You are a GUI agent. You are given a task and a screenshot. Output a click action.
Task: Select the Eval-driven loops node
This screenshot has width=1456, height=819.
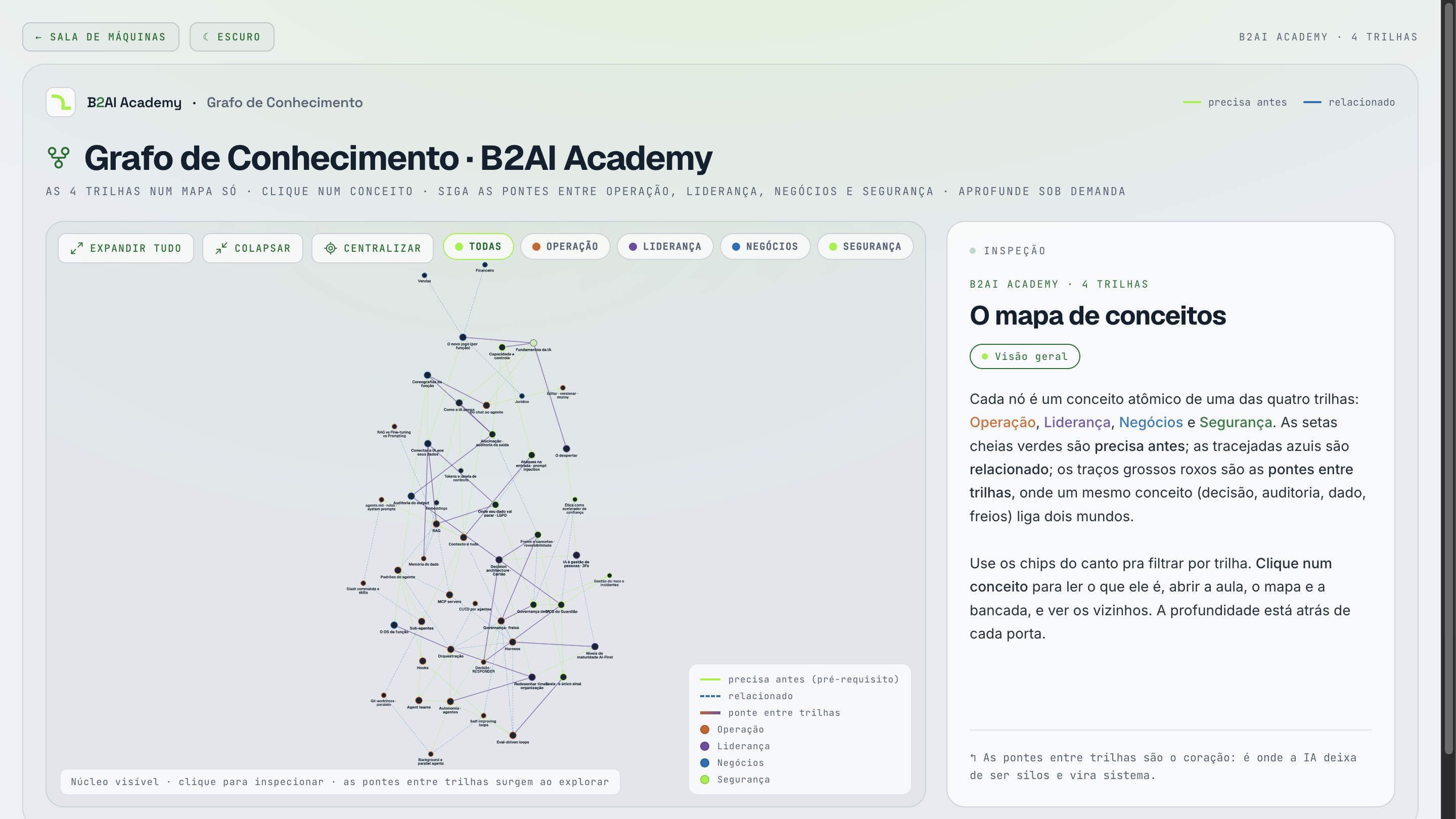tap(513, 736)
